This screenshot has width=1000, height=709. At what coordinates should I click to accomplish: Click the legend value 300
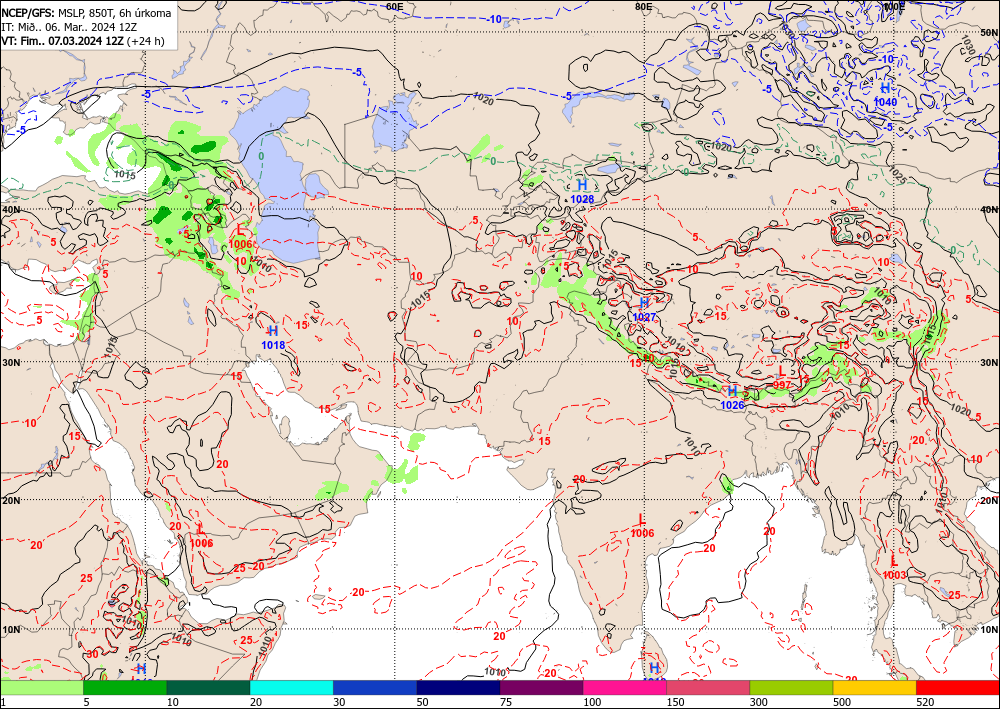(x=758, y=702)
